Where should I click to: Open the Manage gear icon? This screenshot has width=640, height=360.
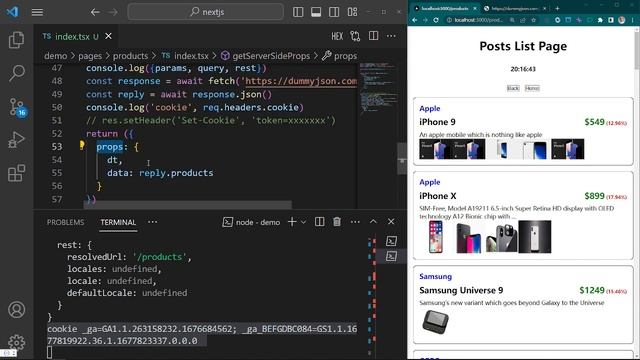(x=16, y=343)
